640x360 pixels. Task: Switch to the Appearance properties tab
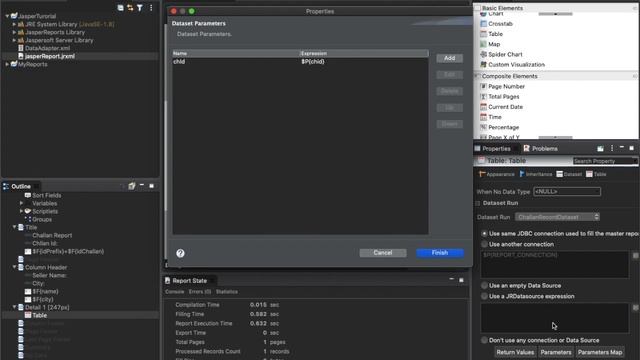point(496,174)
